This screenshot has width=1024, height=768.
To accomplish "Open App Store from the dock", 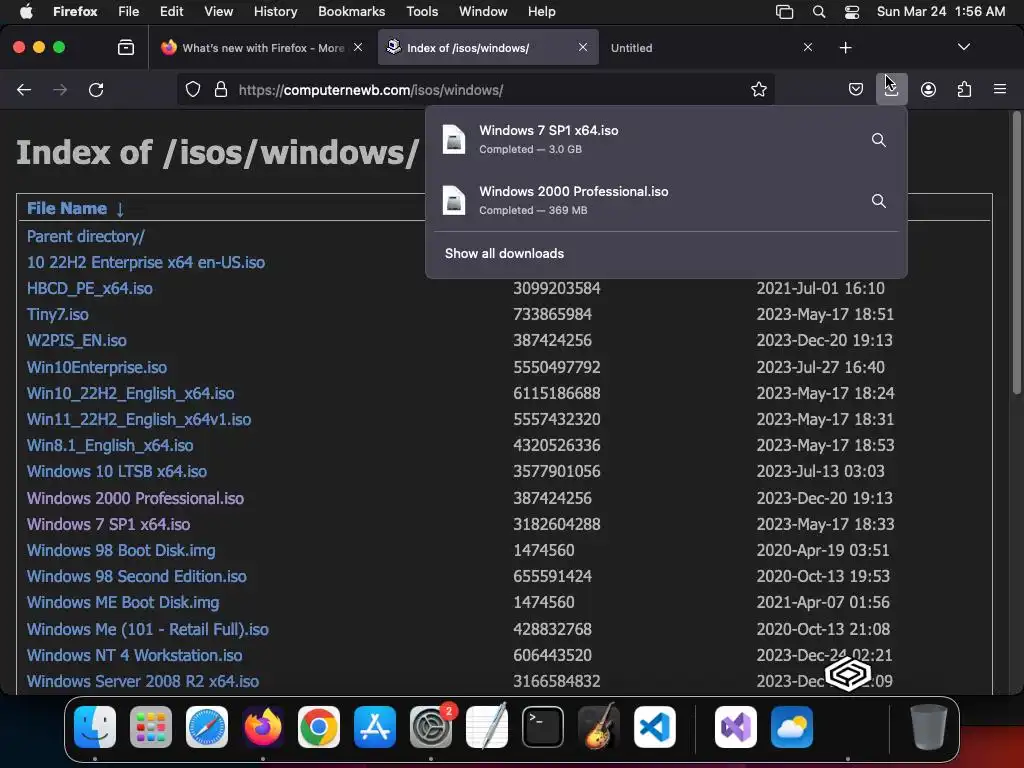I will click(375, 727).
